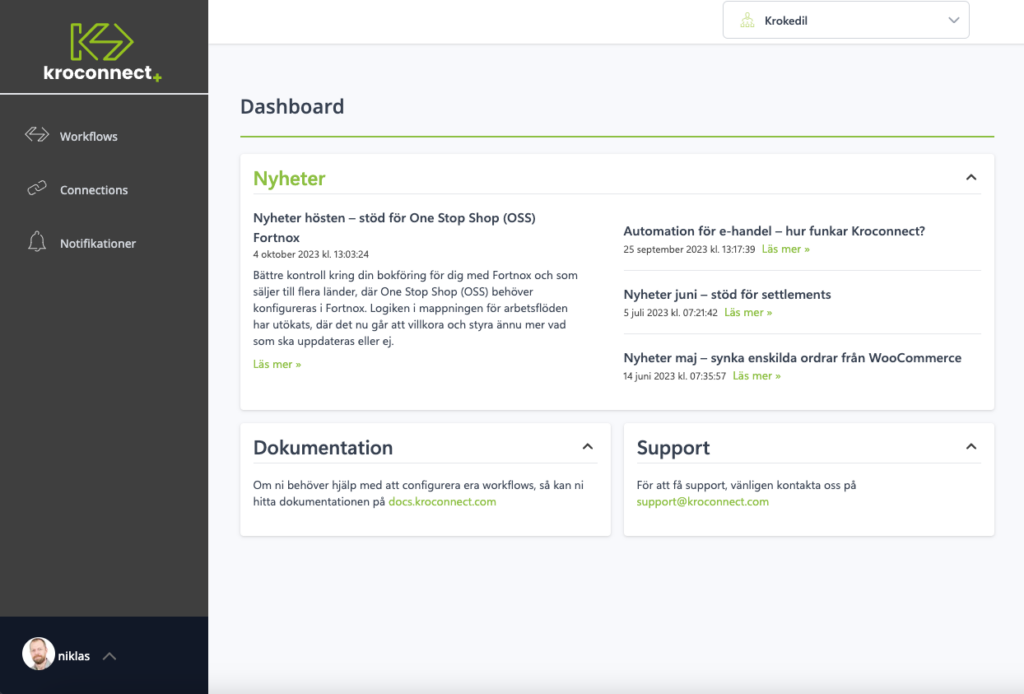Read more on the Fortnox OSS news

(x=277, y=364)
